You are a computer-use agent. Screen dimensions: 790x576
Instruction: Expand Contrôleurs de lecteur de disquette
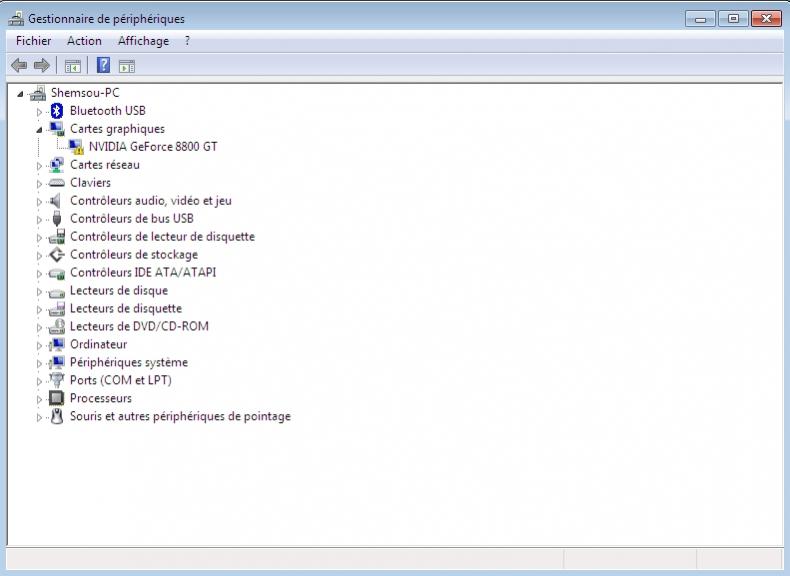39,238
